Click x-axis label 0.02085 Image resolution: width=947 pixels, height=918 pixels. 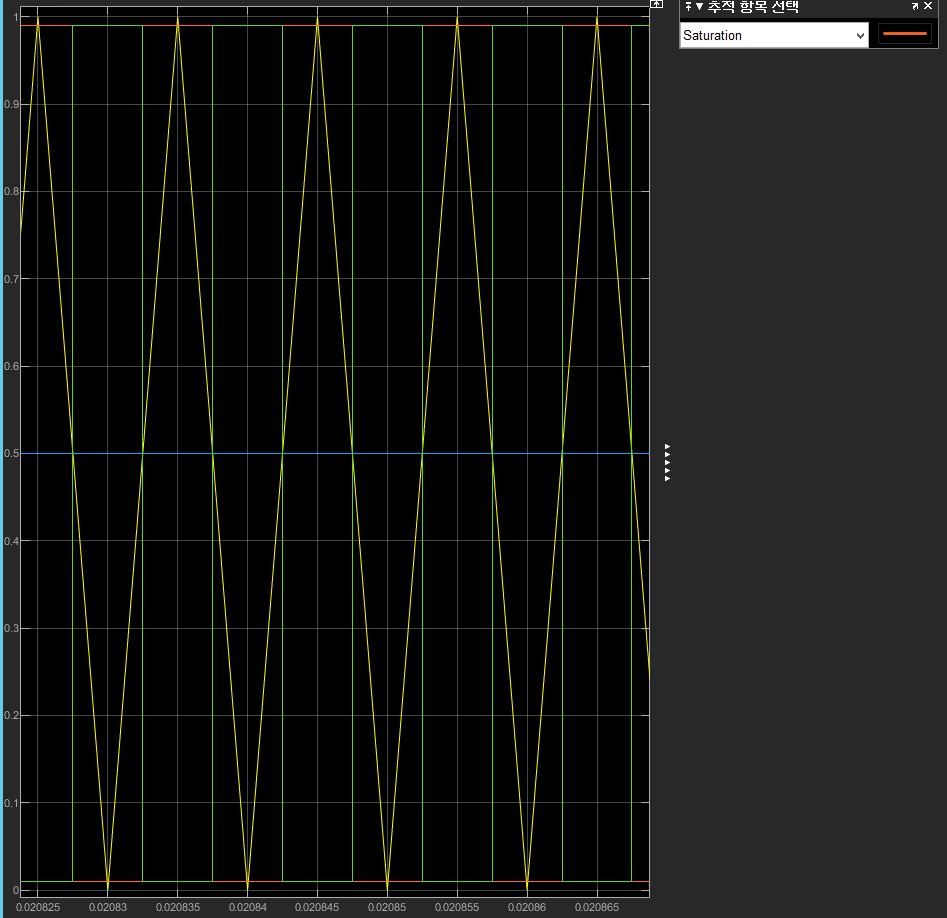tap(387, 907)
